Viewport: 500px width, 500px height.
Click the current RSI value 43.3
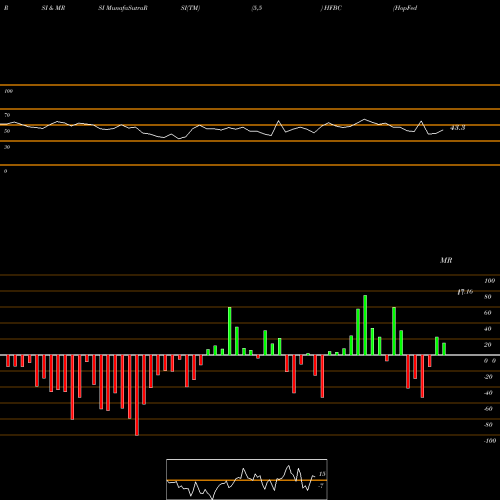457,128
